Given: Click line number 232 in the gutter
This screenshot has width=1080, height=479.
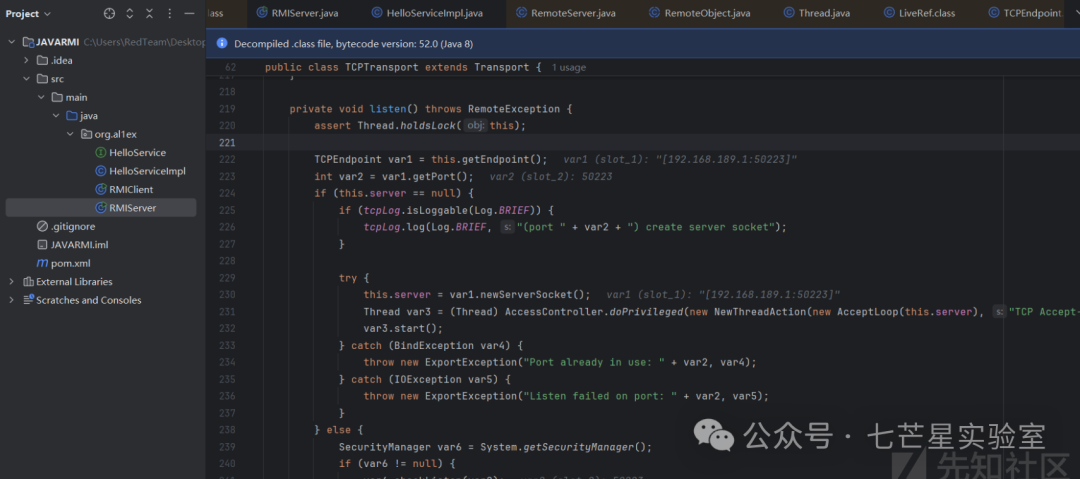Looking at the screenshot, I should [x=227, y=328].
